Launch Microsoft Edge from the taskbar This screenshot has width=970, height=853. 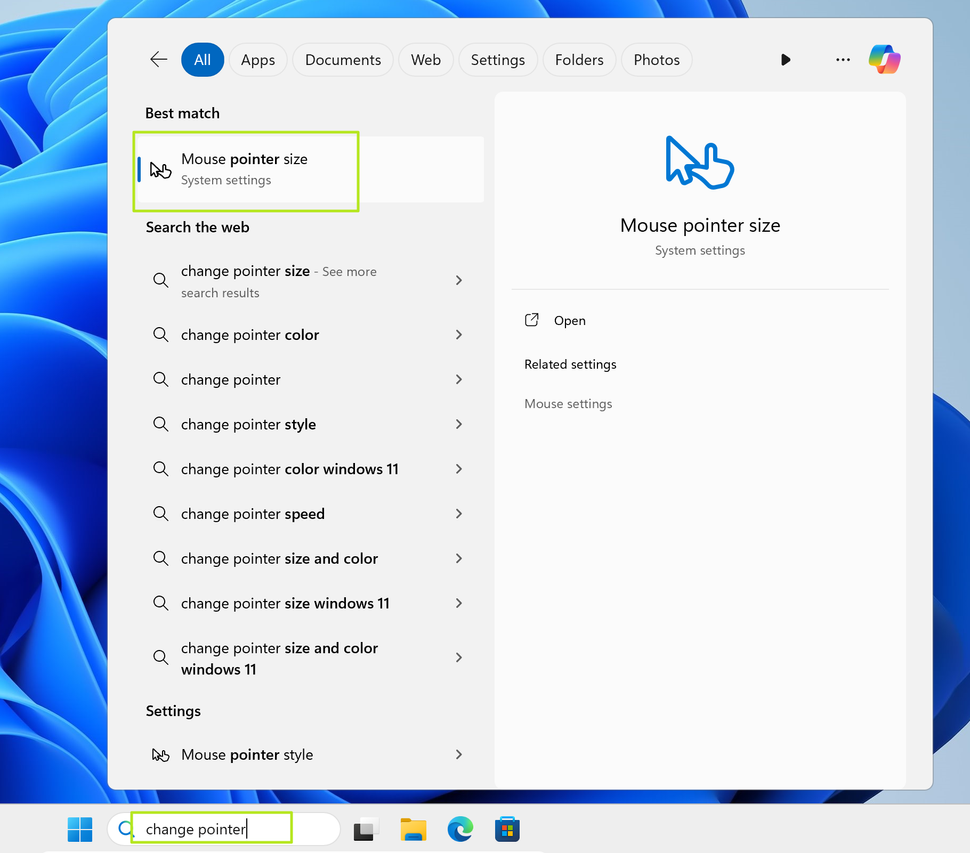pyautogui.click(x=460, y=829)
